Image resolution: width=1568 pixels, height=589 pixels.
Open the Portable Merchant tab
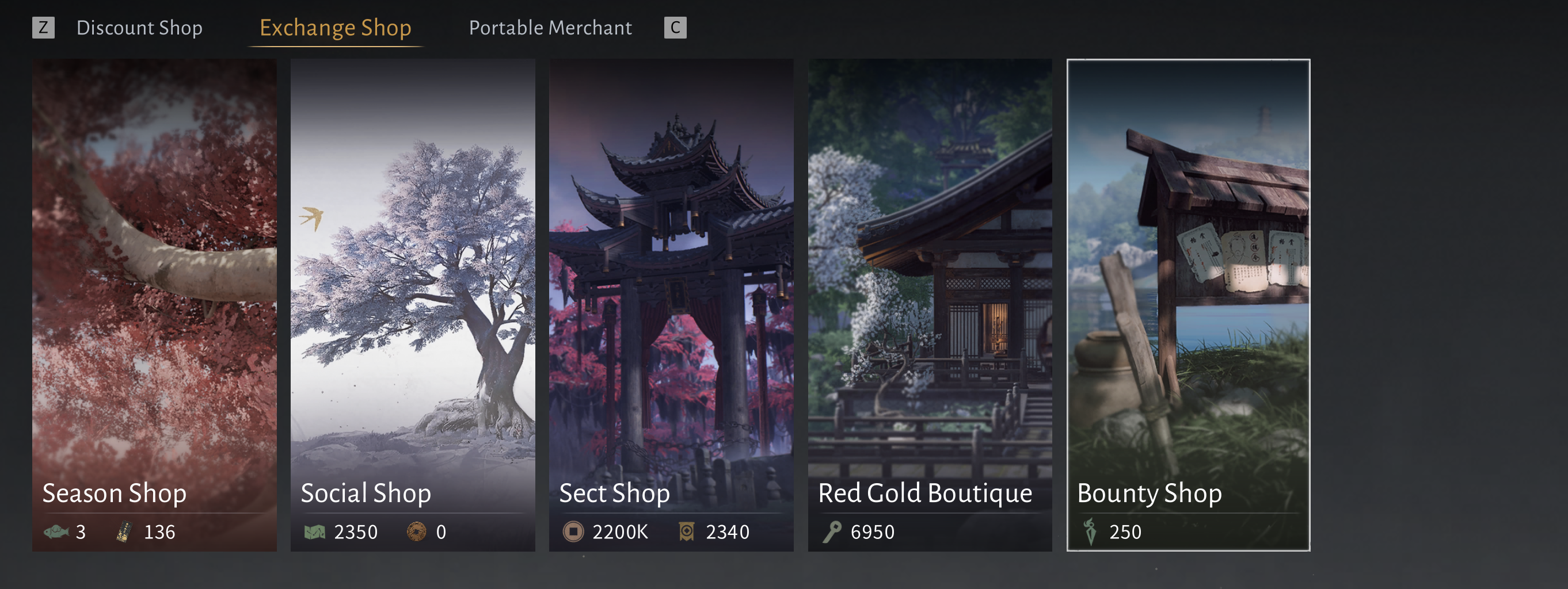(x=550, y=28)
